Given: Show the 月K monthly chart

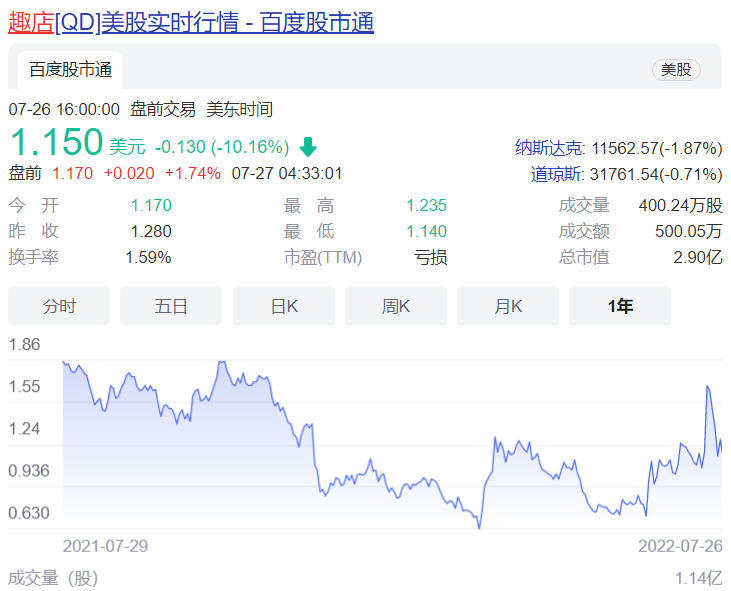Looking at the screenshot, I should (x=508, y=306).
